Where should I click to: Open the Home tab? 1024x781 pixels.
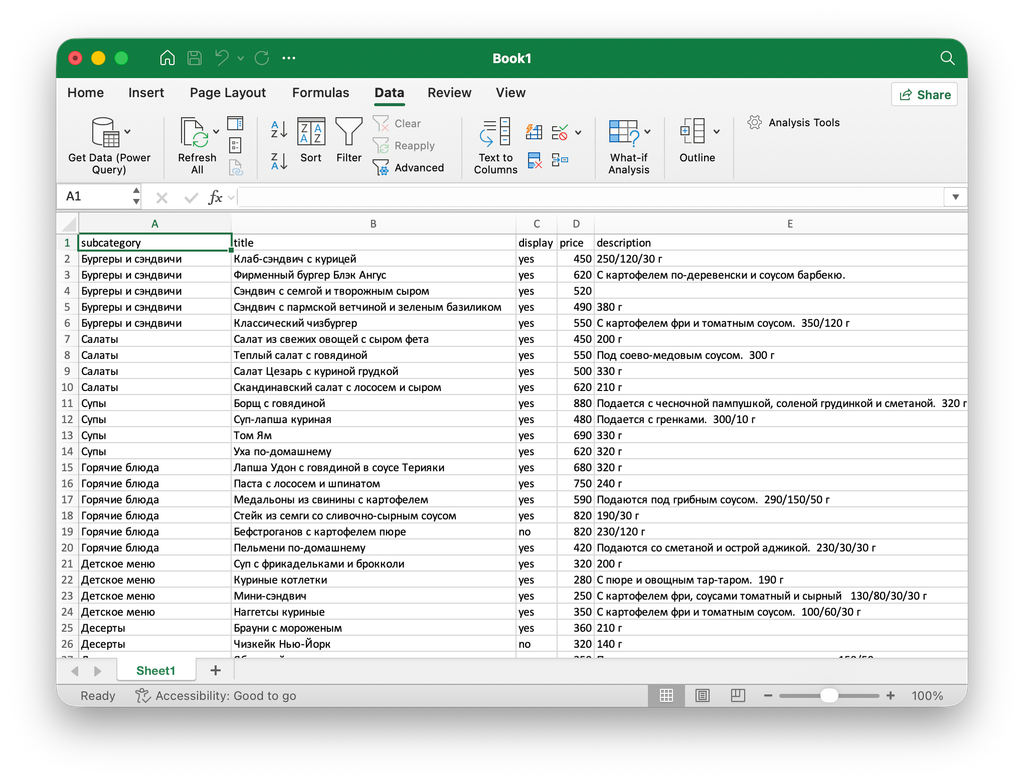(x=86, y=93)
